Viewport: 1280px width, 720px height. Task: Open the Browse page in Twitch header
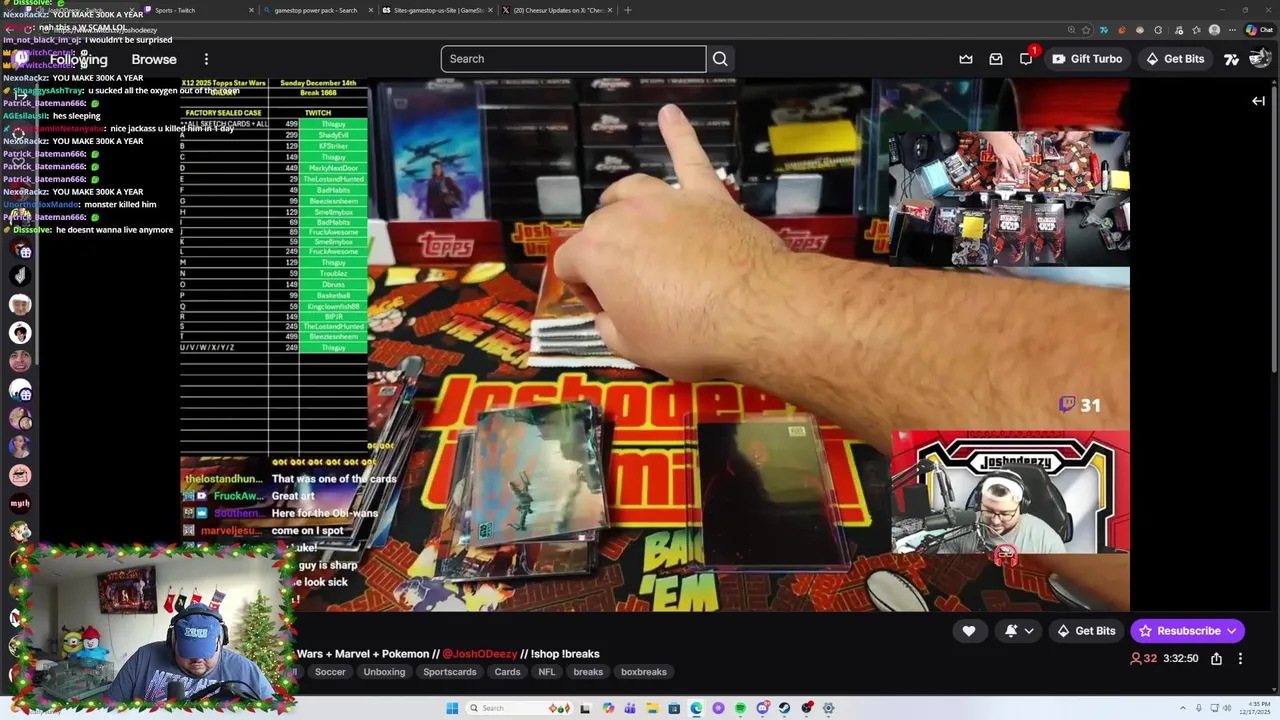tap(154, 59)
